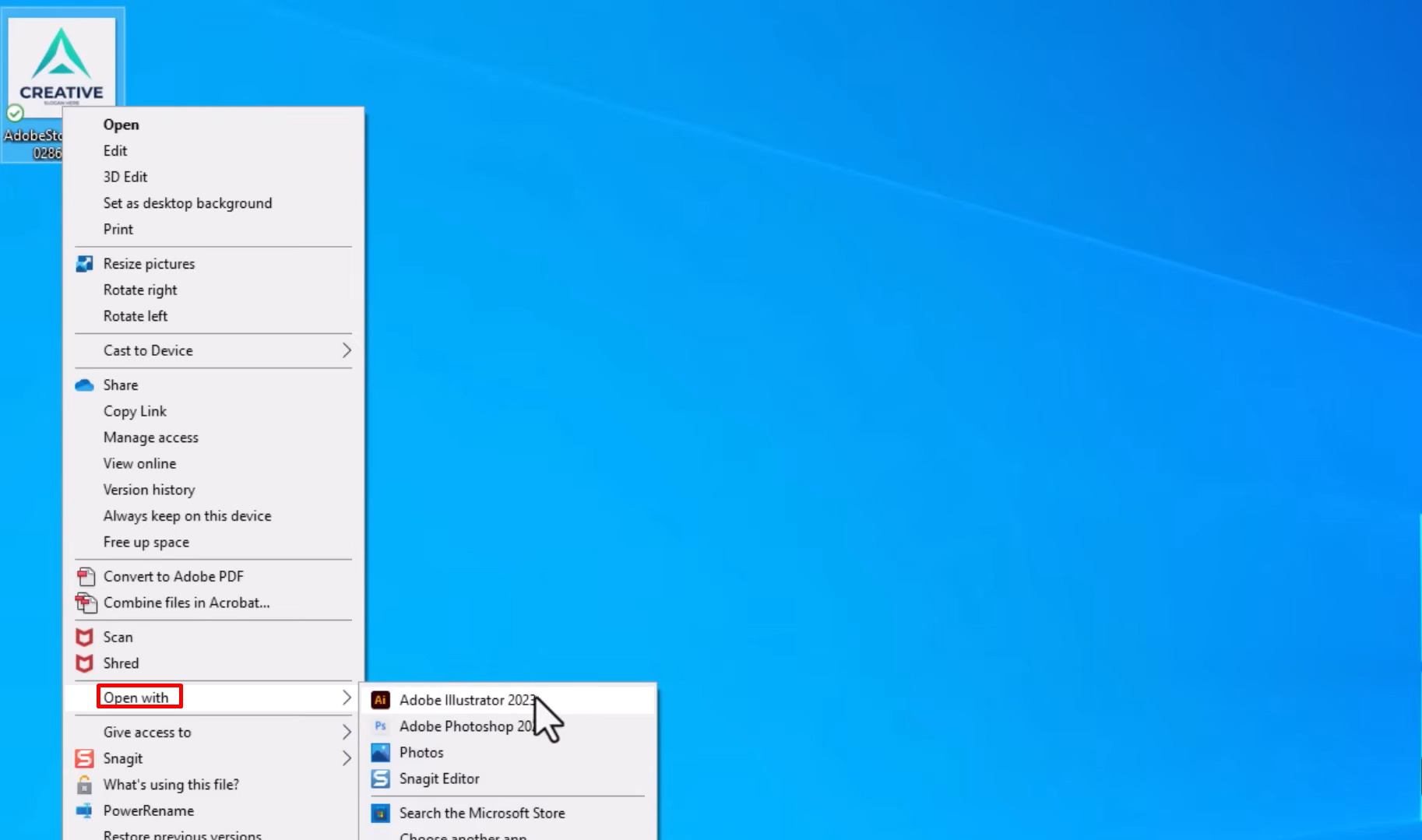This screenshot has height=840, width=1422.
Task: Click the Adobe Photoshop Ps icon
Action: tap(380, 726)
